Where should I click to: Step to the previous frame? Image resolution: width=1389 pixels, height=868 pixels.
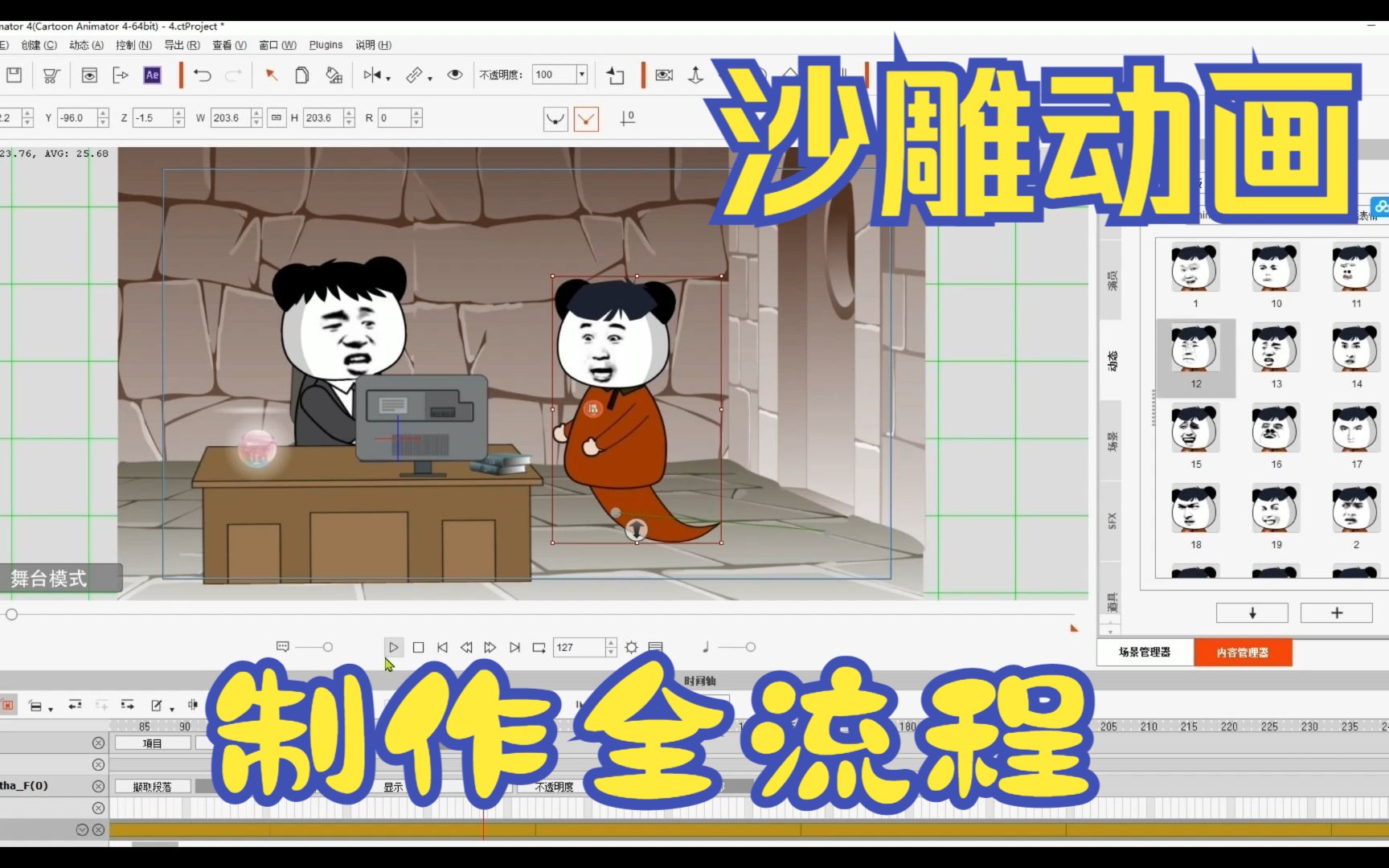[x=466, y=647]
